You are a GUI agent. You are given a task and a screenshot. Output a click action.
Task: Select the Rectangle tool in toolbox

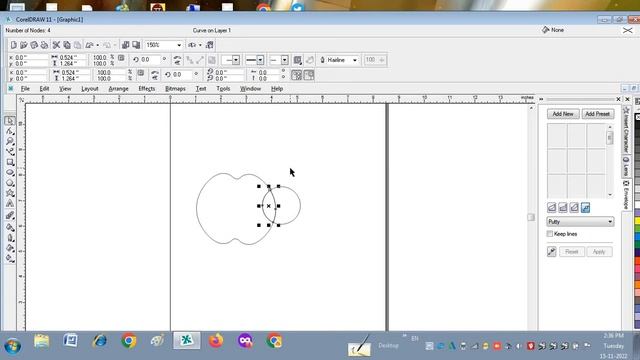10,162
